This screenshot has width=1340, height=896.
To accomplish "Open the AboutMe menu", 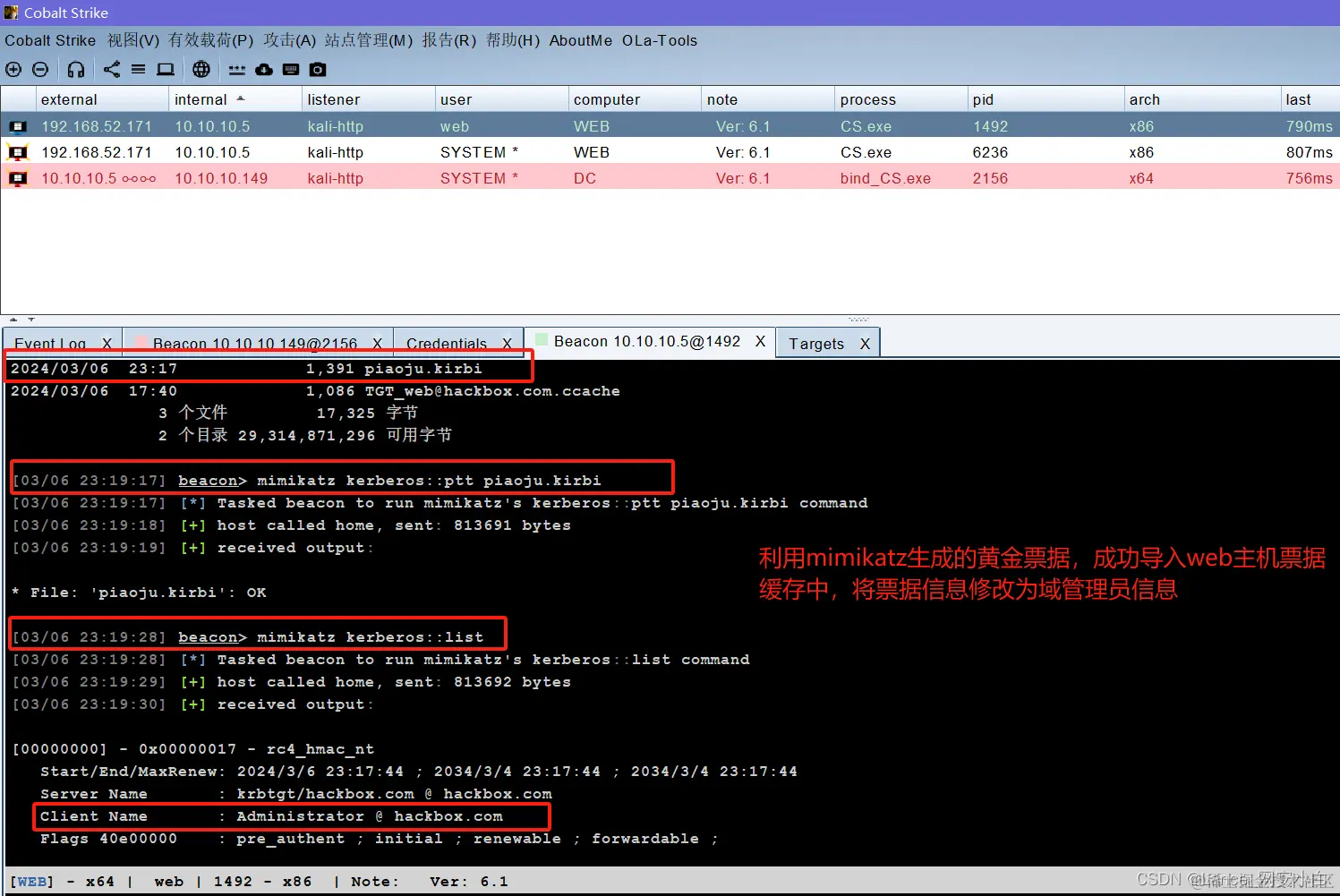I will point(581,40).
